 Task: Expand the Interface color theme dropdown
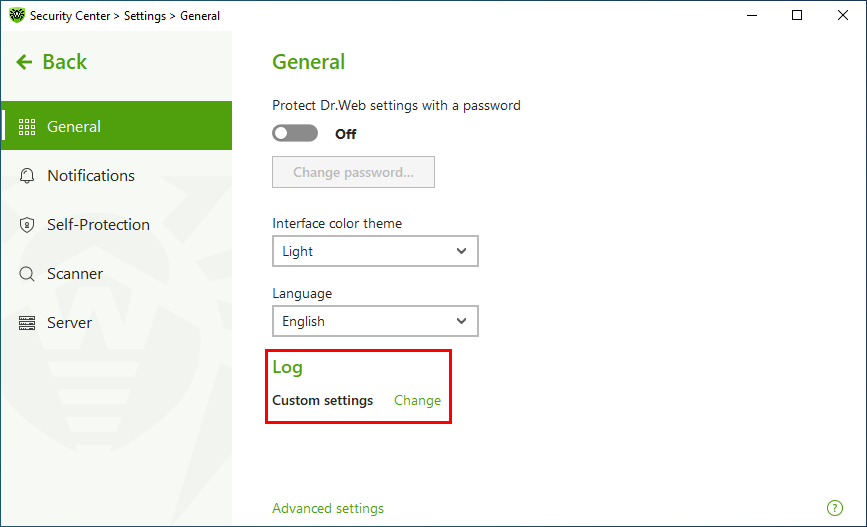(x=375, y=251)
